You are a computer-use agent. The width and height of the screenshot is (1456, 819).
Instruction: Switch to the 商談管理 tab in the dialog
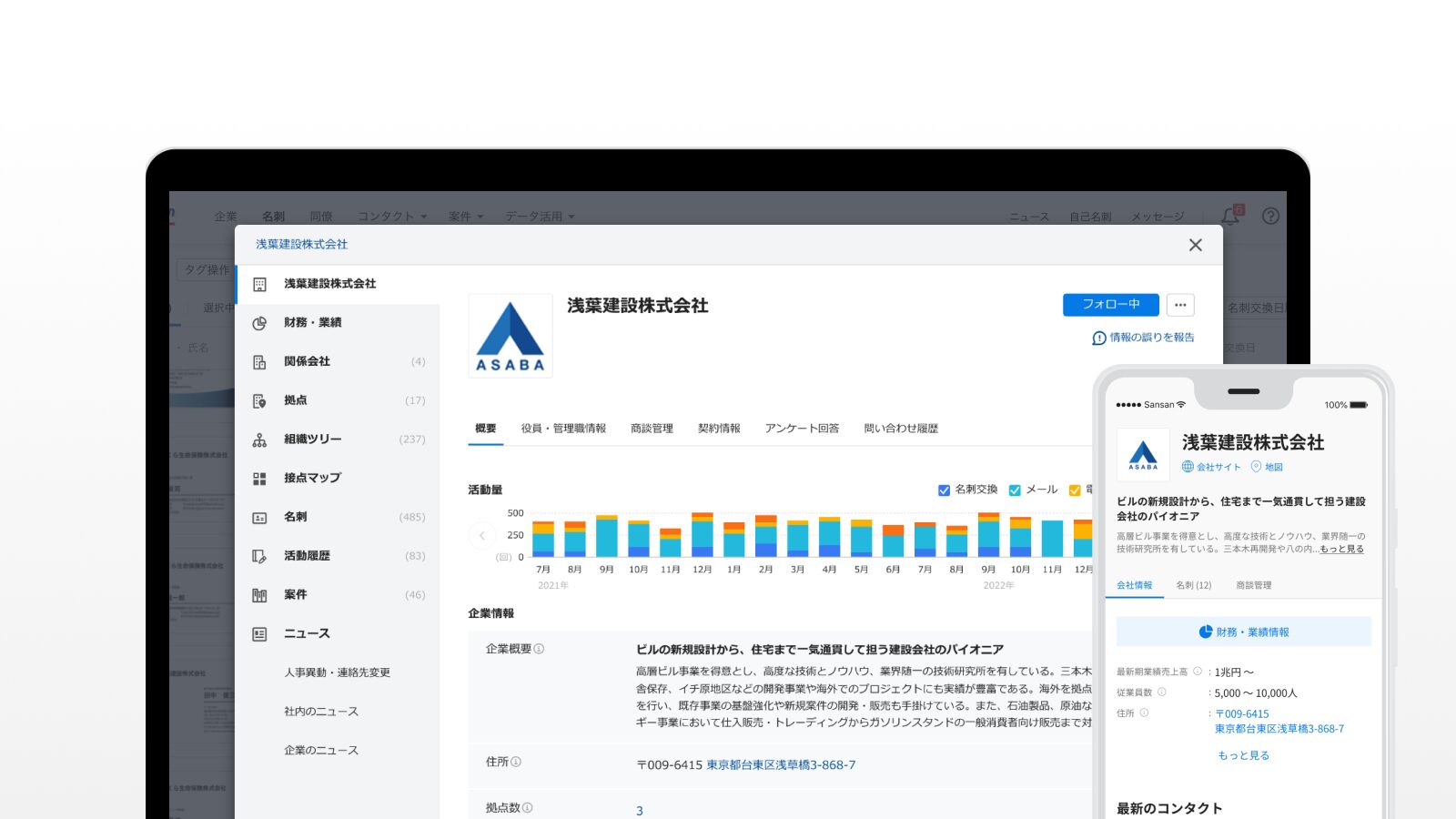(652, 429)
